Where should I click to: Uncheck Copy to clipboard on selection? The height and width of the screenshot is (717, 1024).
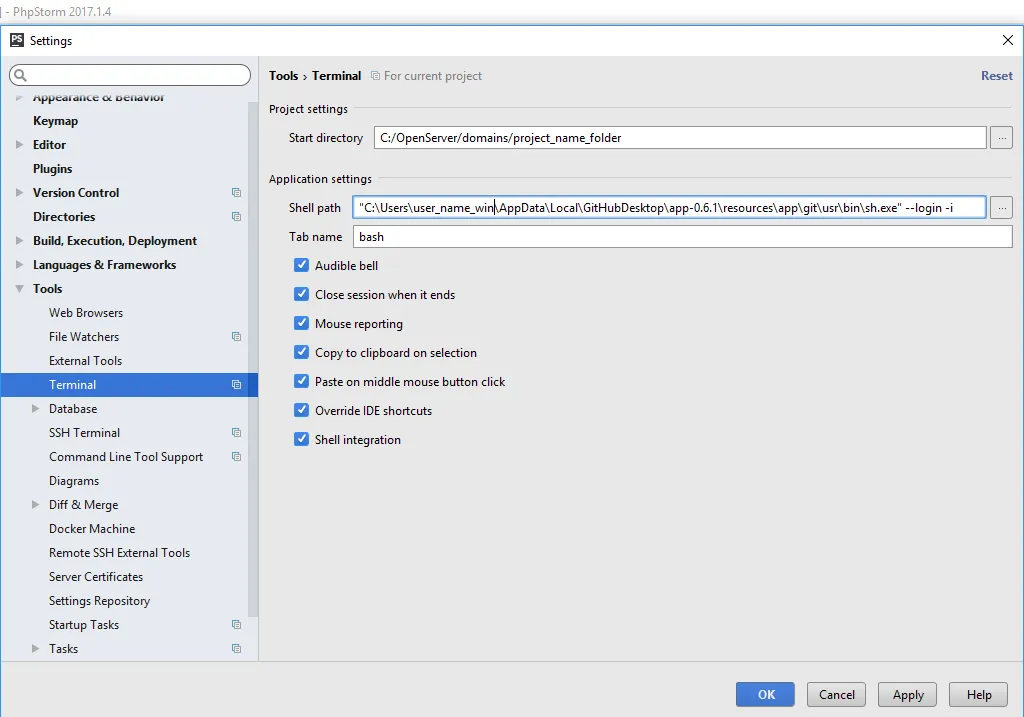301,352
